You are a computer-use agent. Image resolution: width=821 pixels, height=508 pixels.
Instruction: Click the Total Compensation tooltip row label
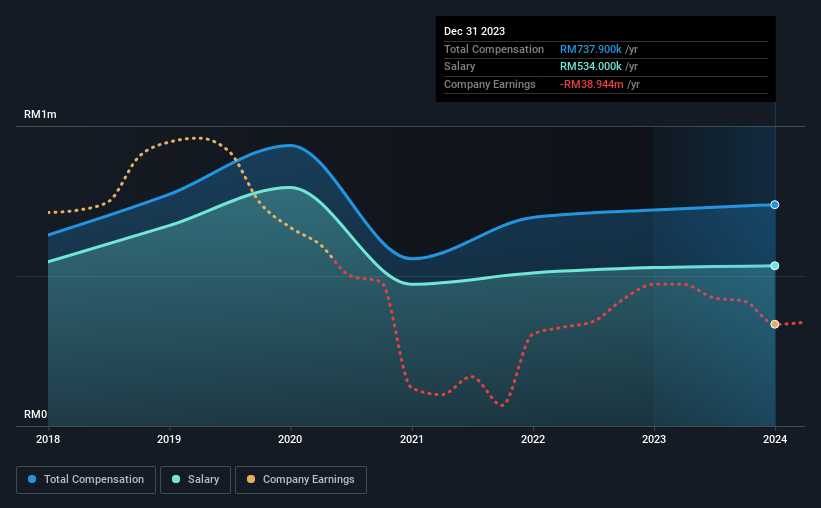coord(494,49)
